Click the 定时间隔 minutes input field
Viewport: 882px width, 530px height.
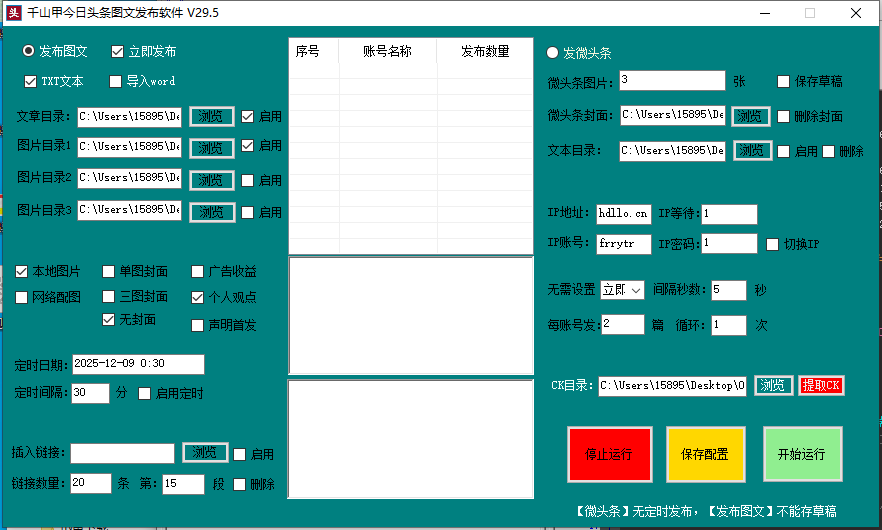point(91,393)
